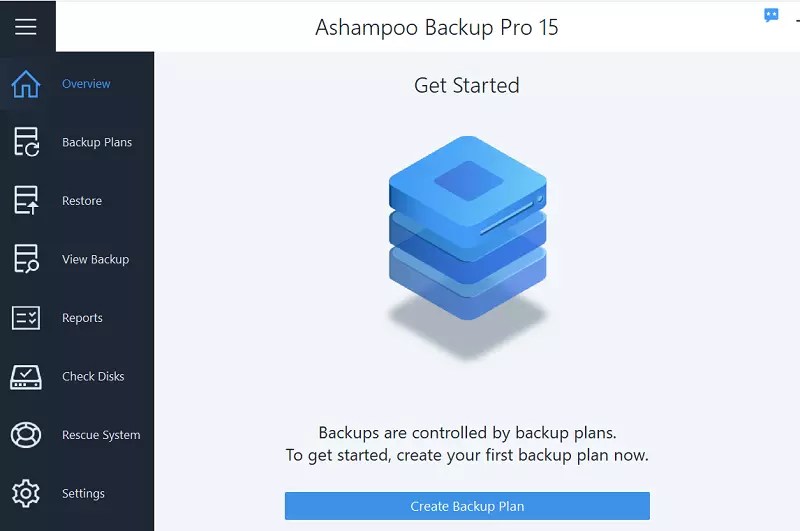Open the Check Disks text entry
Viewport: 800px width, 531px height.
point(93,376)
